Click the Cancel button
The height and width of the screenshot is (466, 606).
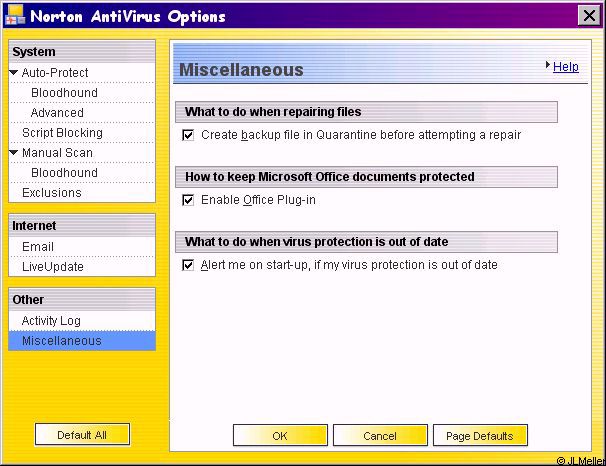coord(380,436)
